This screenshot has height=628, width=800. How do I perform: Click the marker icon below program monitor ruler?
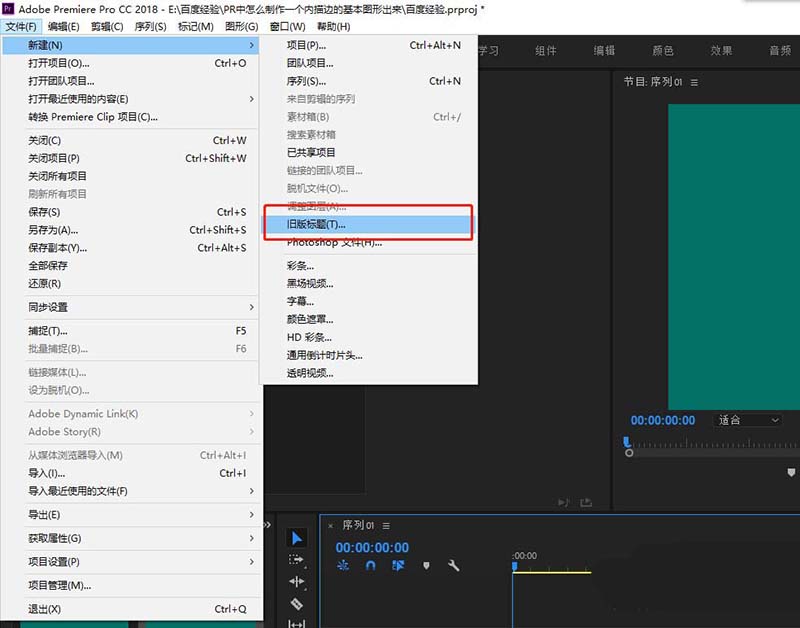(791, 472)
